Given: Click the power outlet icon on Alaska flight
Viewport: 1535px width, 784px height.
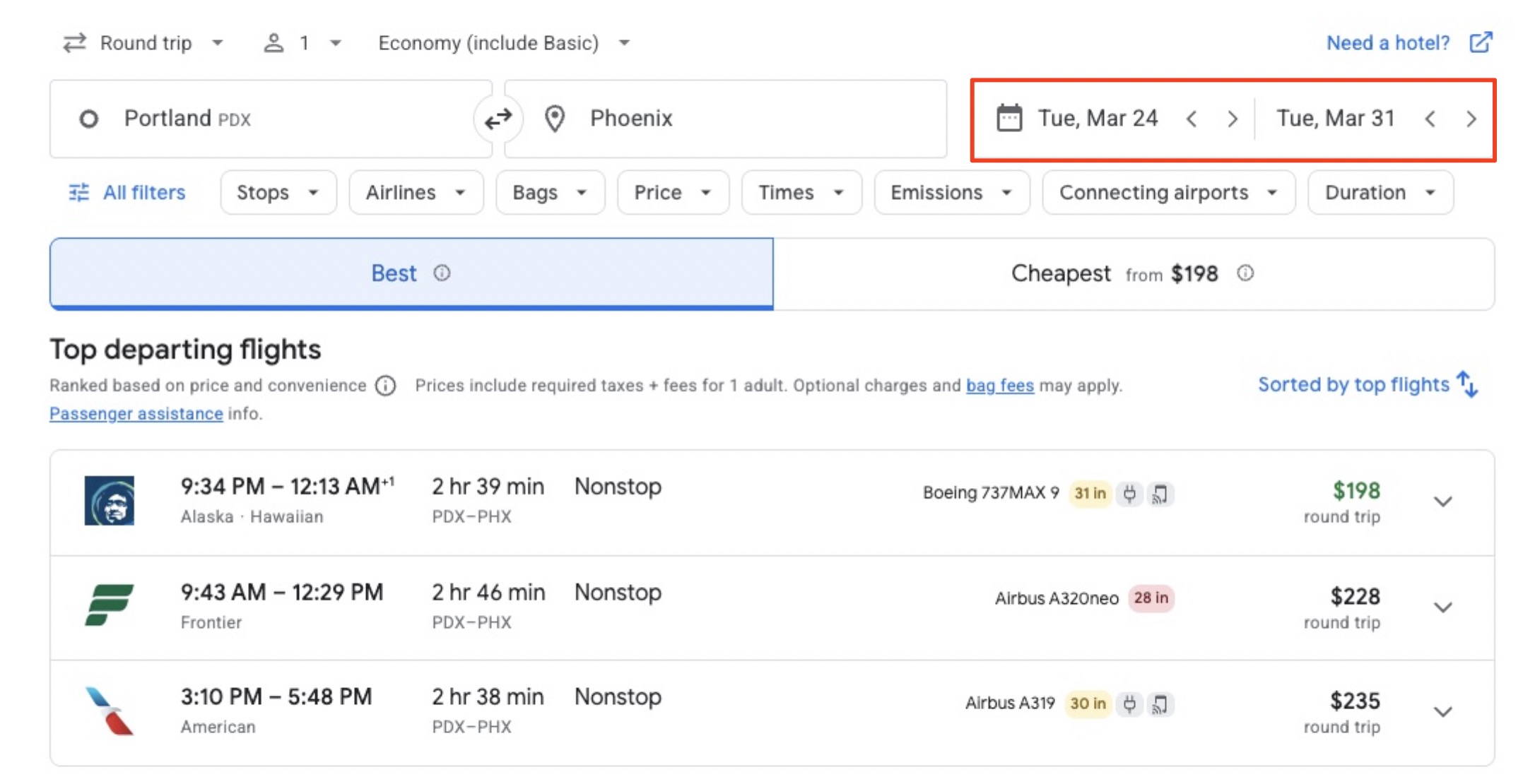Looking at the screenshot, I should click(1129, 494).
